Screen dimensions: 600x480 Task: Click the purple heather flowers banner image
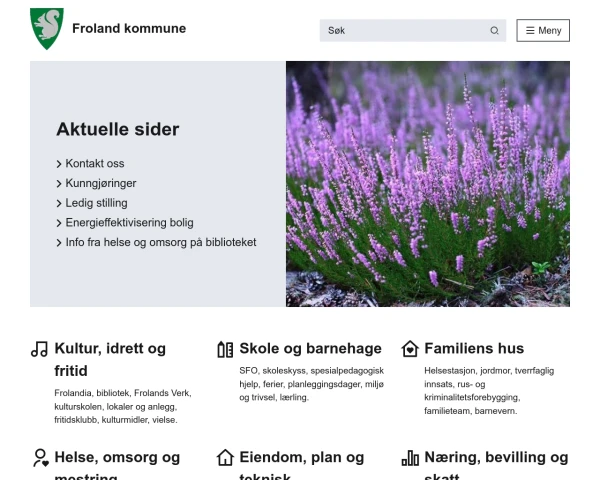click(428, 184)
